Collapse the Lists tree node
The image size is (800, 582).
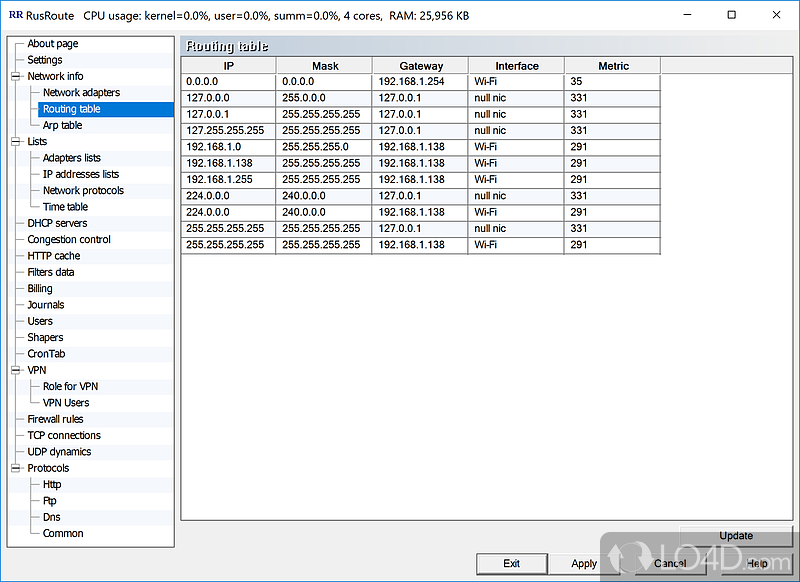(x=16, y=142)
